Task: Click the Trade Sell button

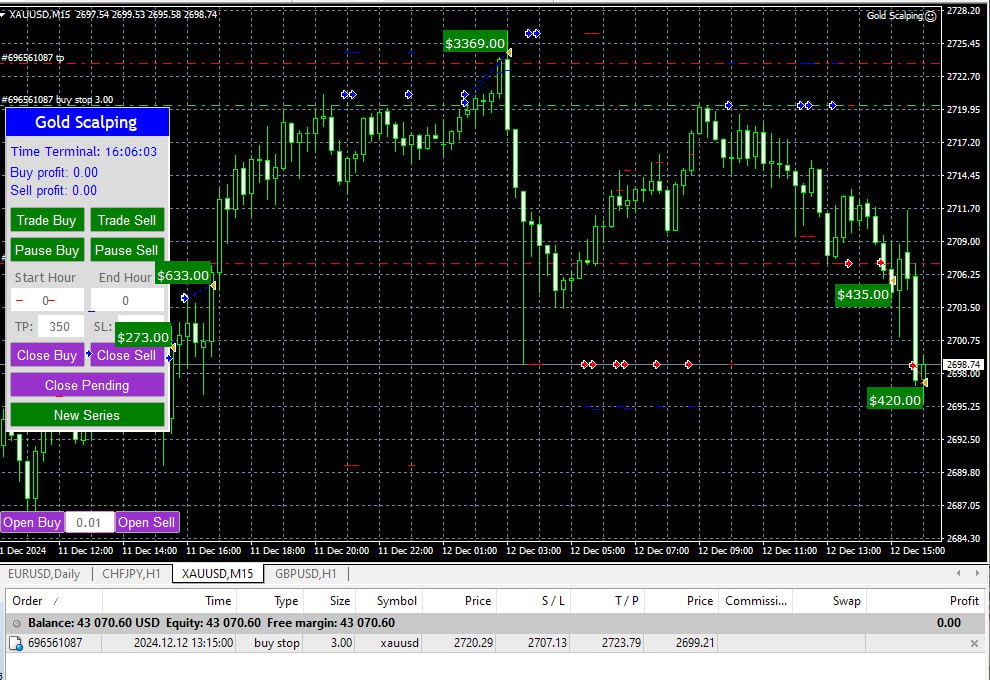Action: click(x=127, y=220)
